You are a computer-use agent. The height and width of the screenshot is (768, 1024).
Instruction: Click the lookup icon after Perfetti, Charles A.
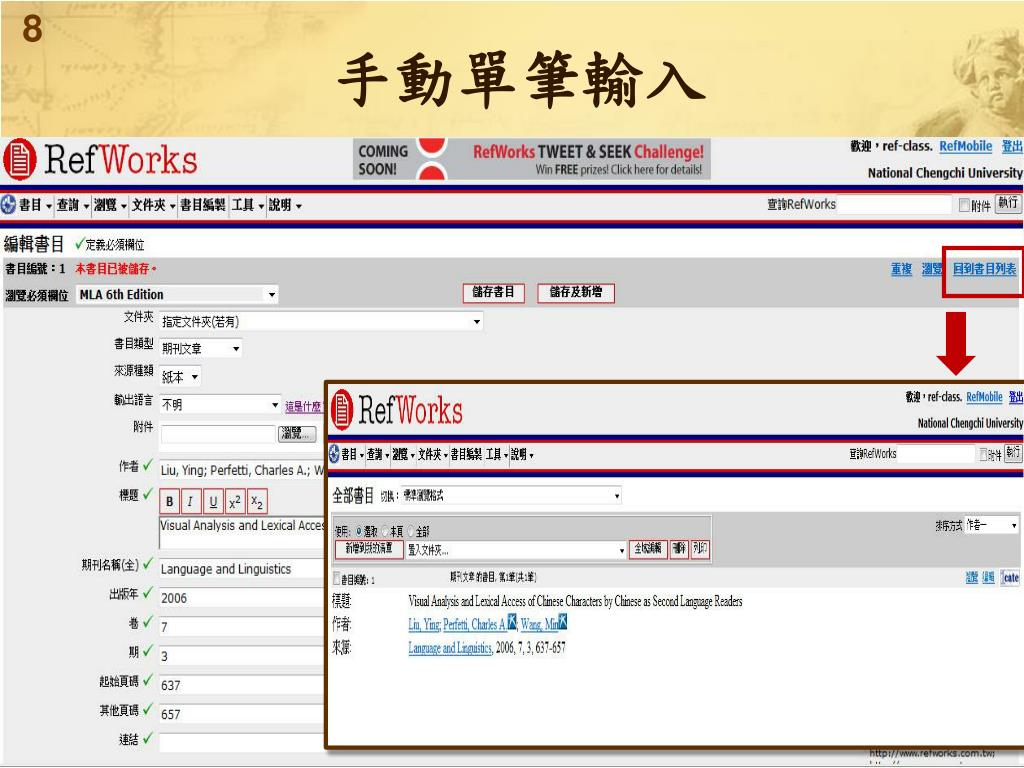pos(512,621)
